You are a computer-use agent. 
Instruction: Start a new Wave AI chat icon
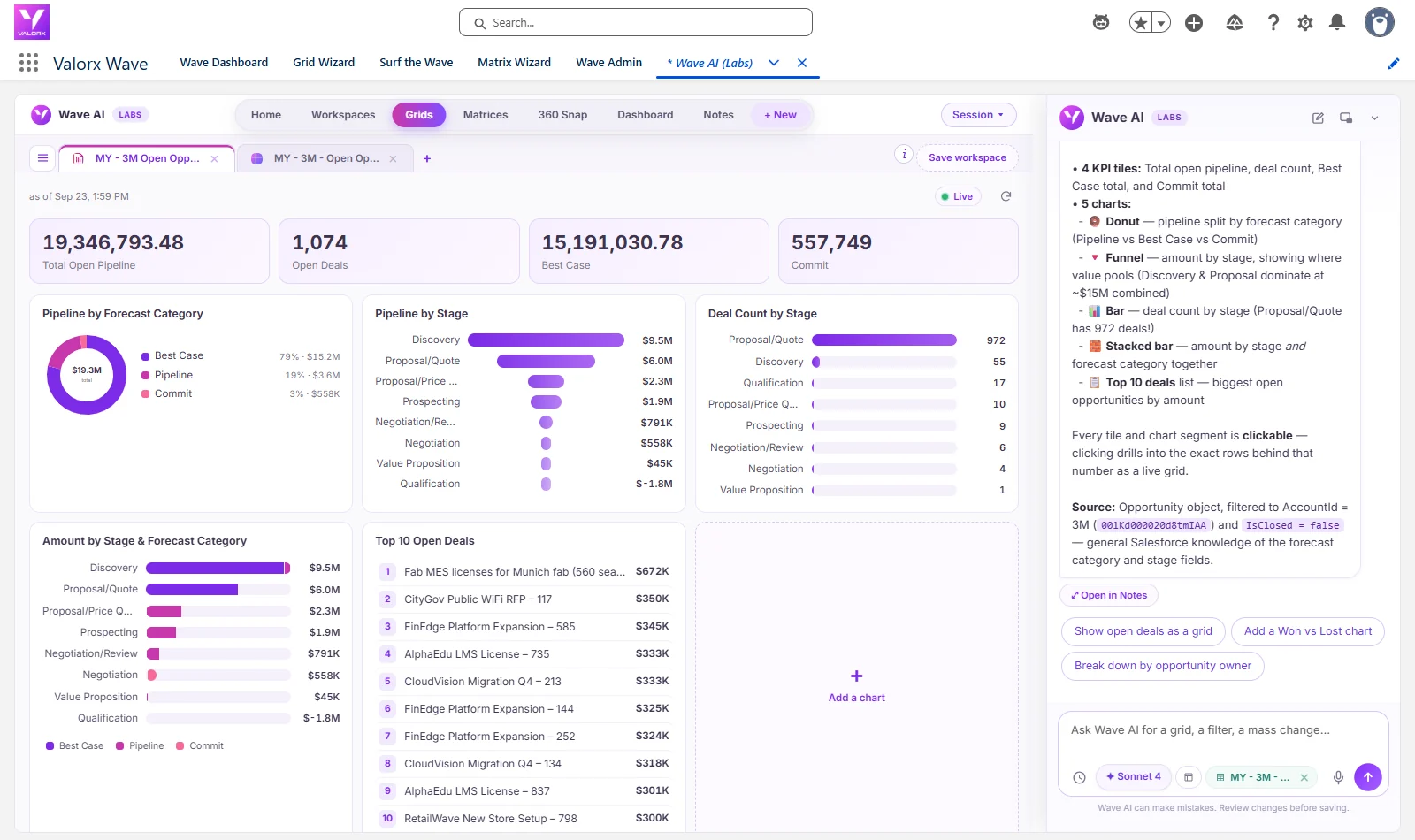pyautogui.click(x=1318, y=118)
